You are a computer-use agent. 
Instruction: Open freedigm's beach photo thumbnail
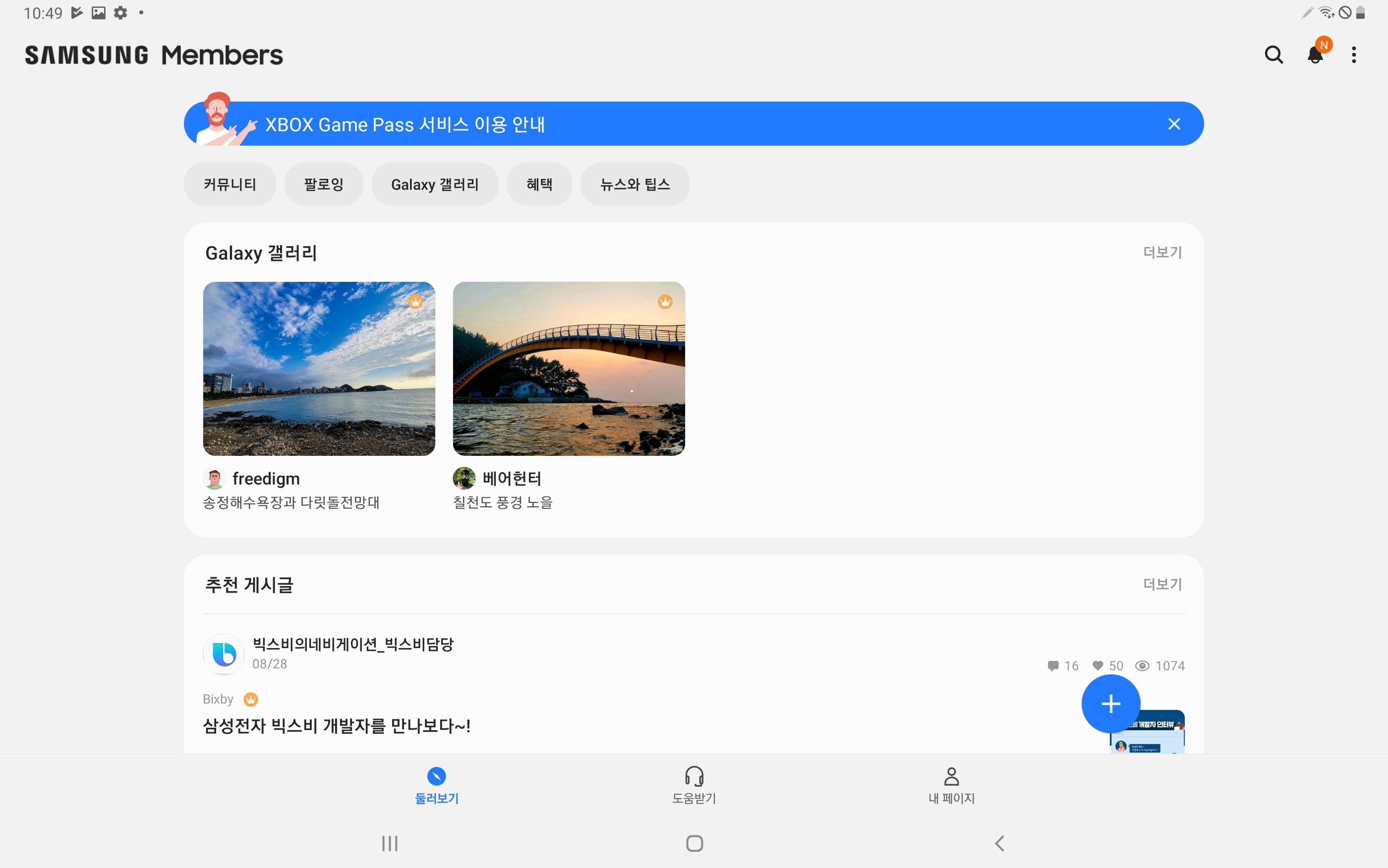click(x=319, y=369)
